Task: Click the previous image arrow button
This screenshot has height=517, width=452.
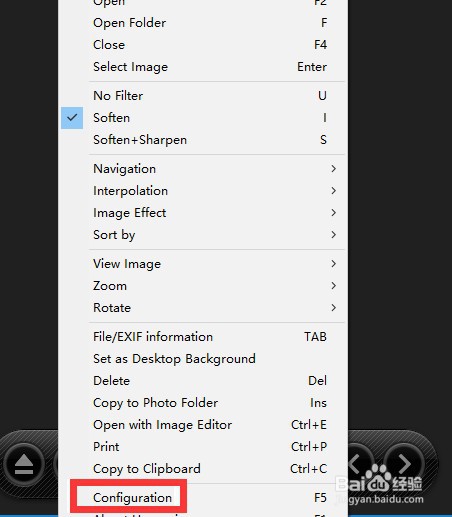Action: 358,464
